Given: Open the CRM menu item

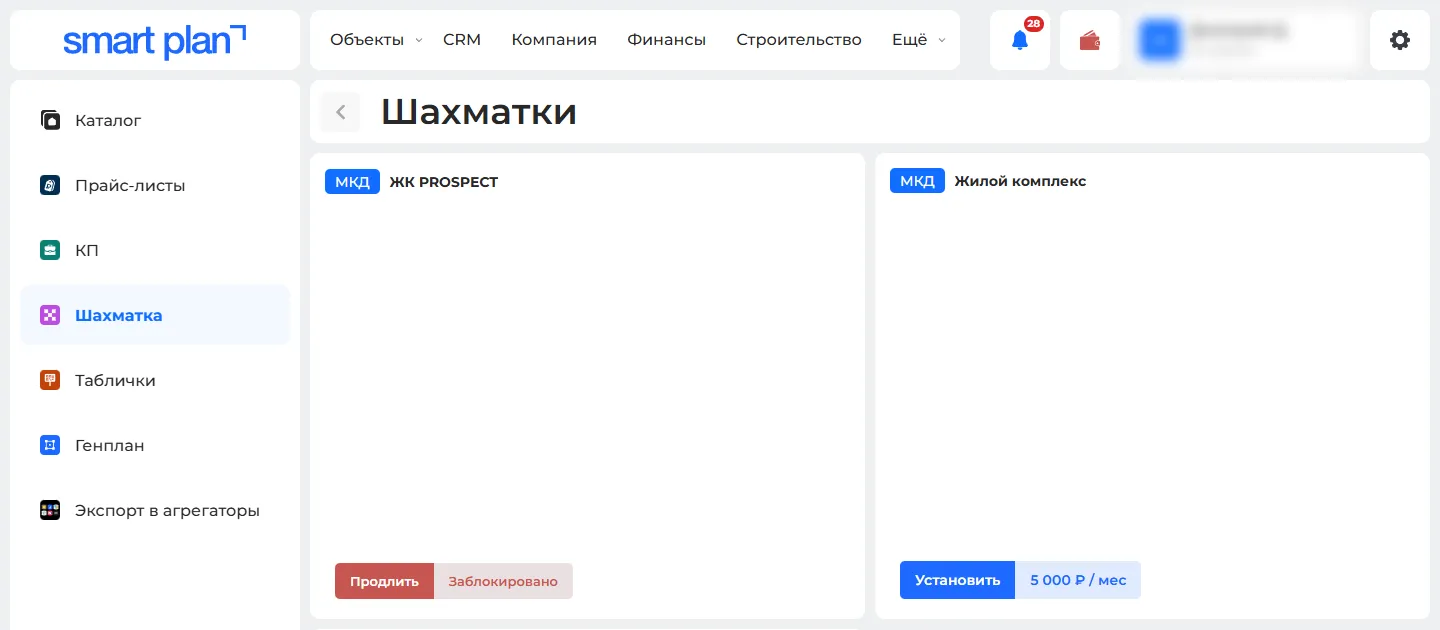Looking at the screenshot, I should point(462,40).
